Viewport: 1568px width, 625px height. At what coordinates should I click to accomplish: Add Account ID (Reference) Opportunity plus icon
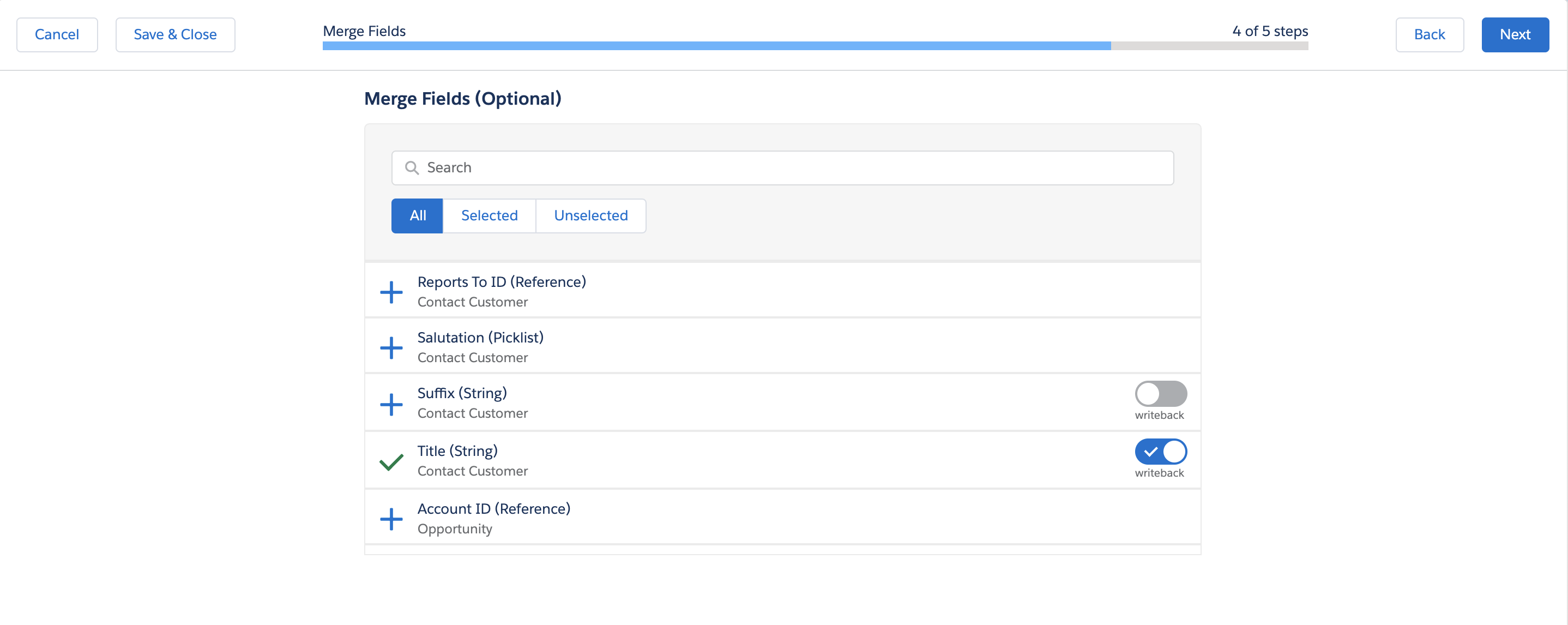391,519
